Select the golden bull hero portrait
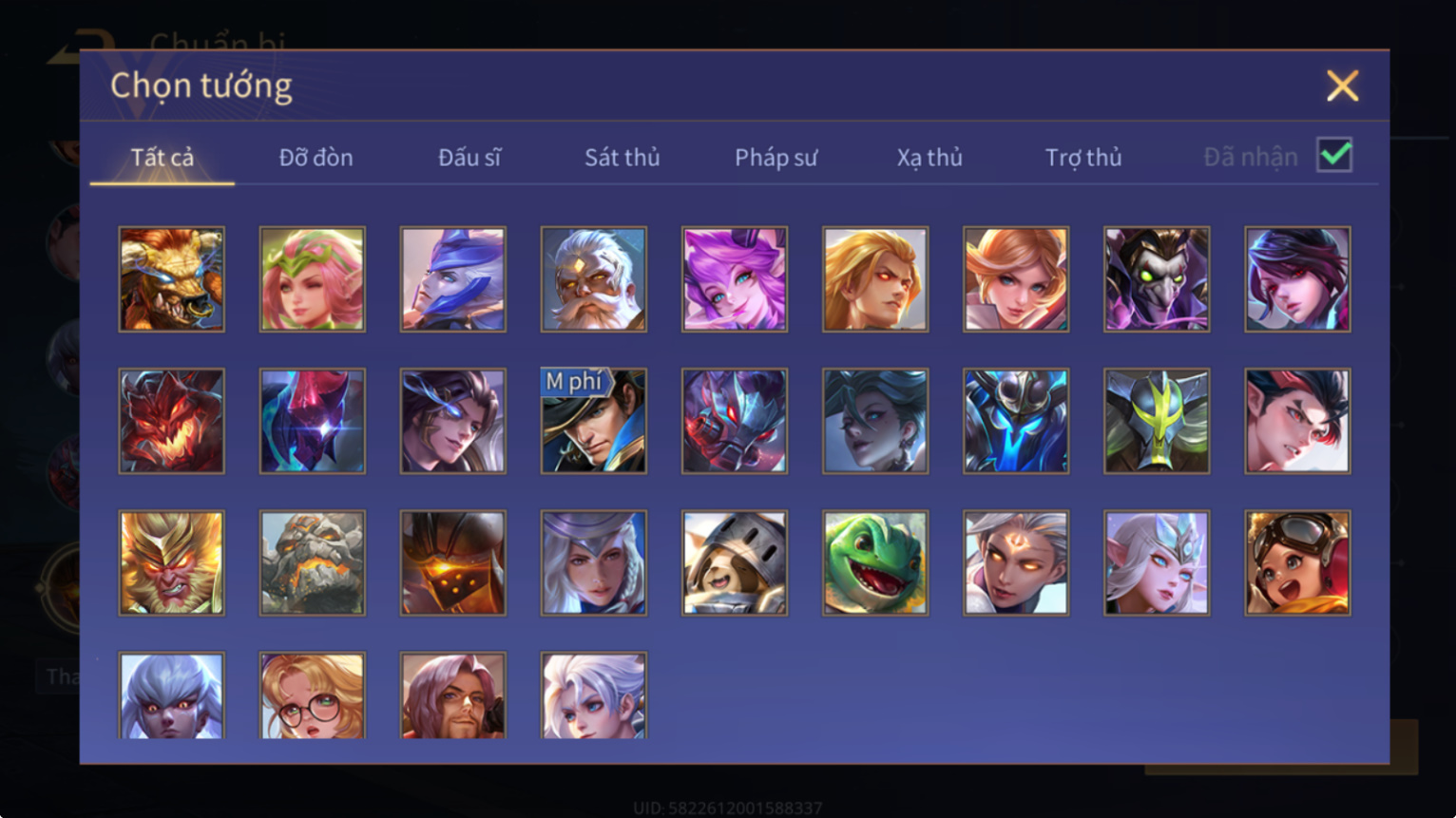Viewport: 1456px width, 818px height. point(172,279)
